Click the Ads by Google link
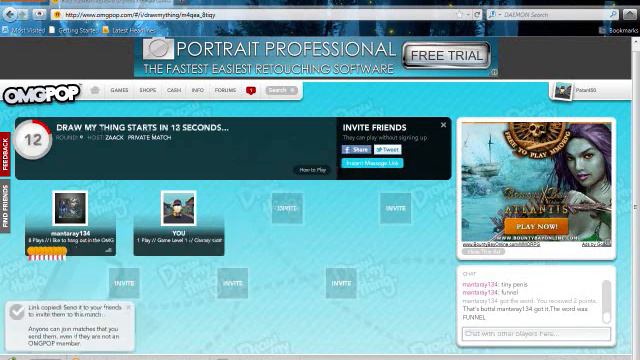640x360 pixels. [x=595, y=244]
